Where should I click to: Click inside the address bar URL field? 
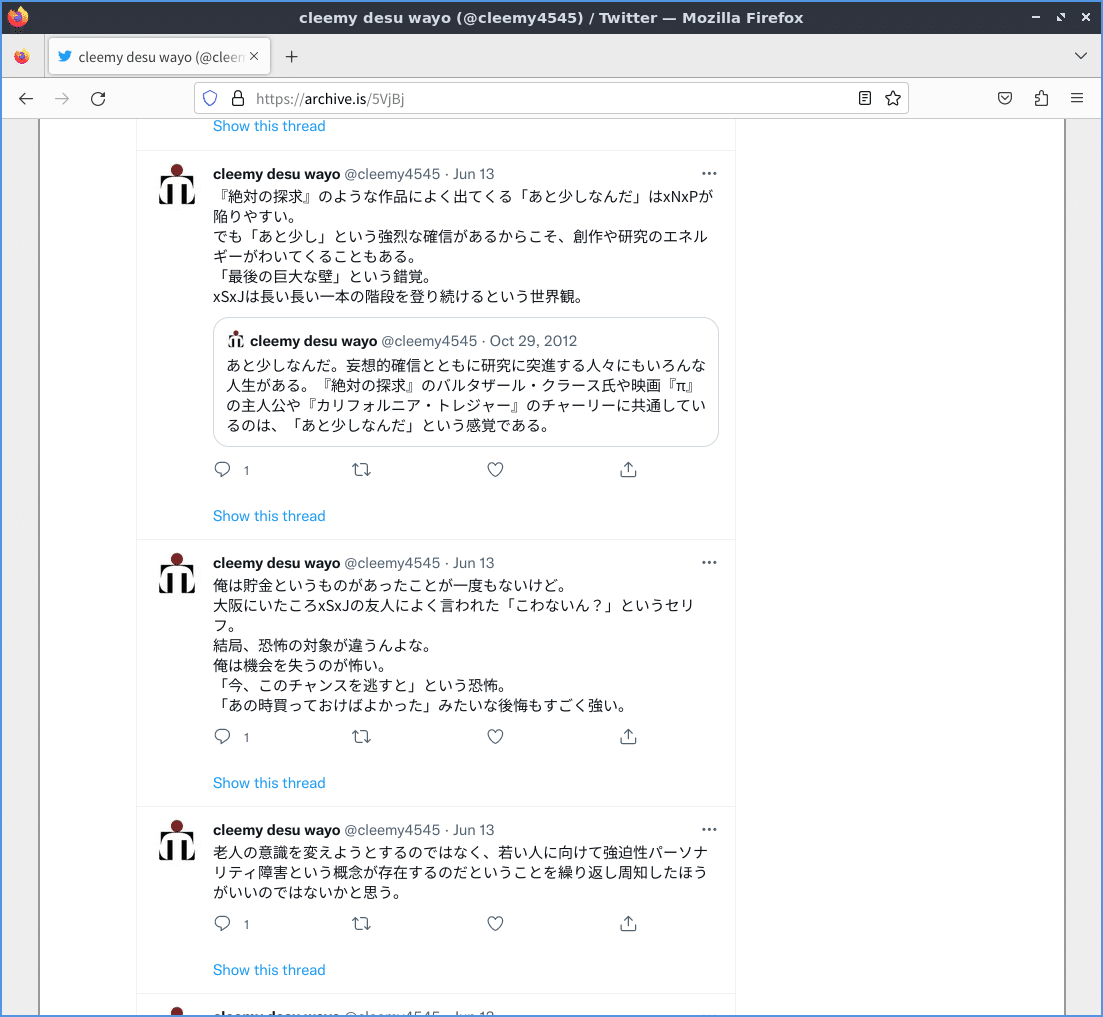(x=550, y=98)
